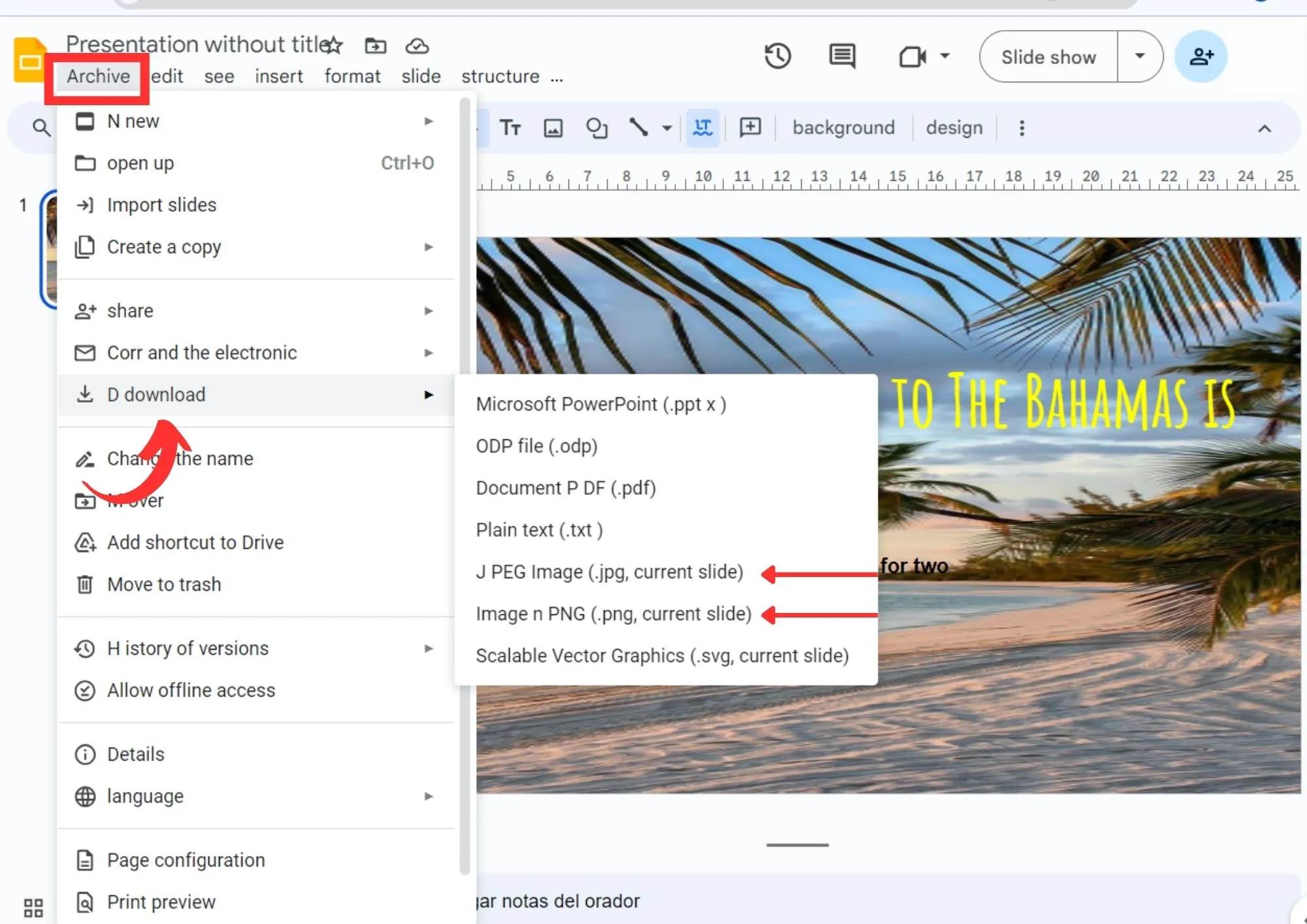Click the background toolbar button
Screen dimensions: 1307x924
844,127
